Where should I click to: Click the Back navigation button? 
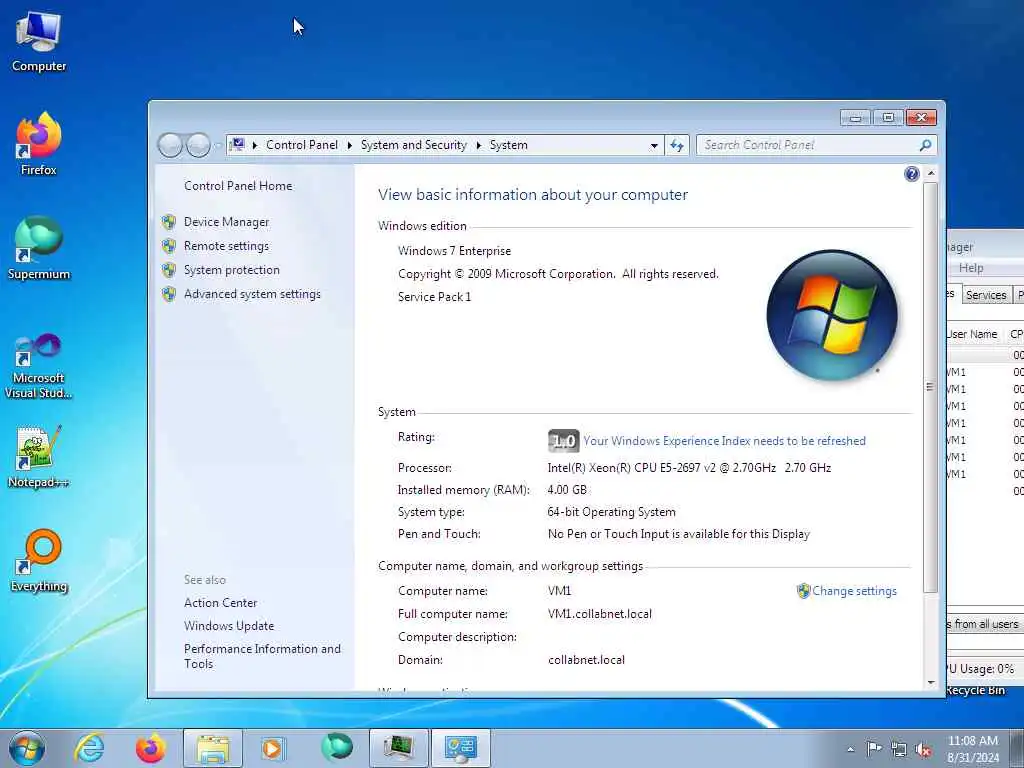tap(170, 145)
